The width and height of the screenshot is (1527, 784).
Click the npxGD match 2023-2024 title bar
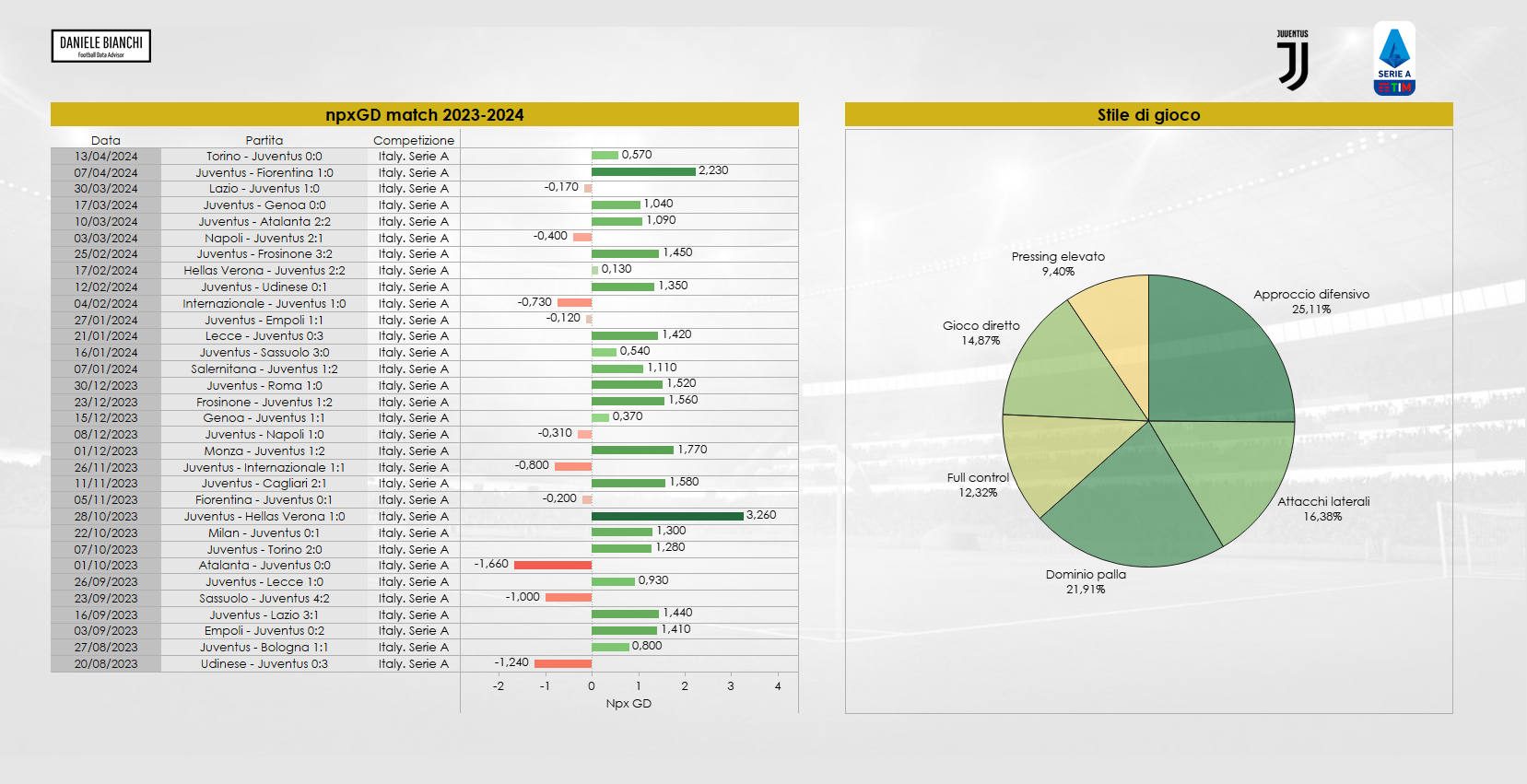click(424, 115)
